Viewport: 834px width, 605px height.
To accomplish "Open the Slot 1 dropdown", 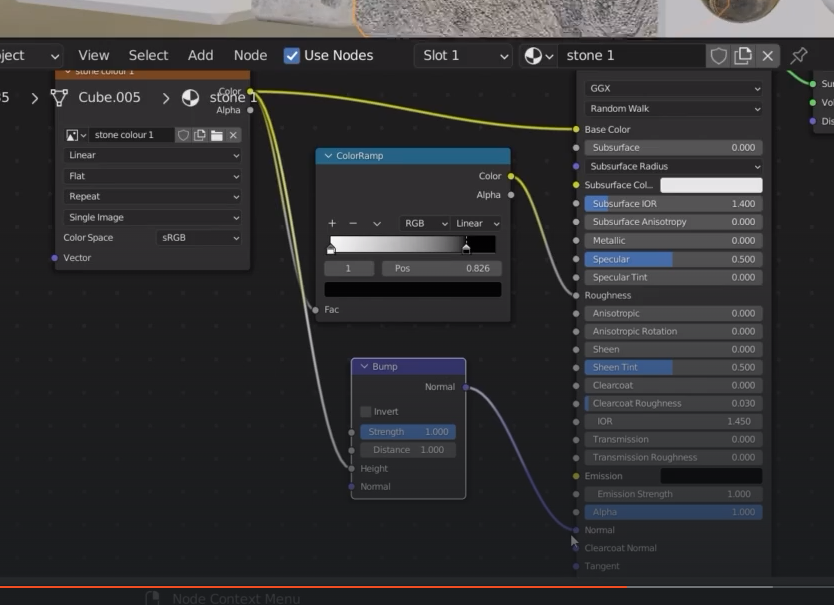I will pos(463,55).
